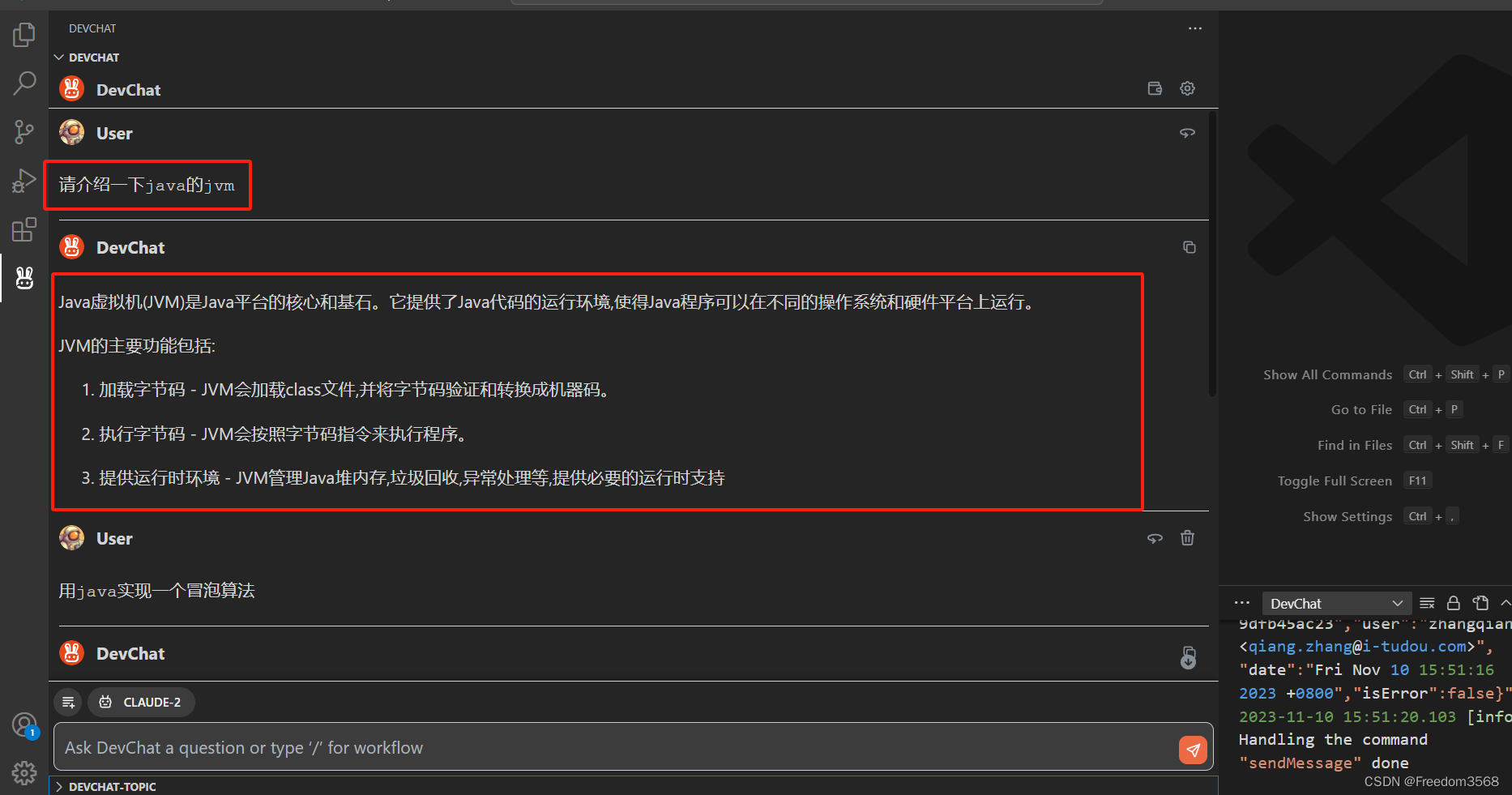
Task: Open output panel more actions ellipsis
Action: click(x=1241, y=603)
